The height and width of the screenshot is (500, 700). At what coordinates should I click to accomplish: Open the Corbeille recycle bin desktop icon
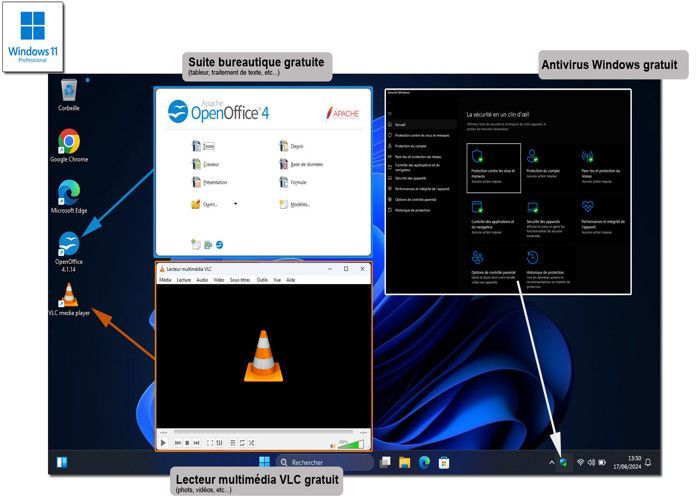[69, 95]
